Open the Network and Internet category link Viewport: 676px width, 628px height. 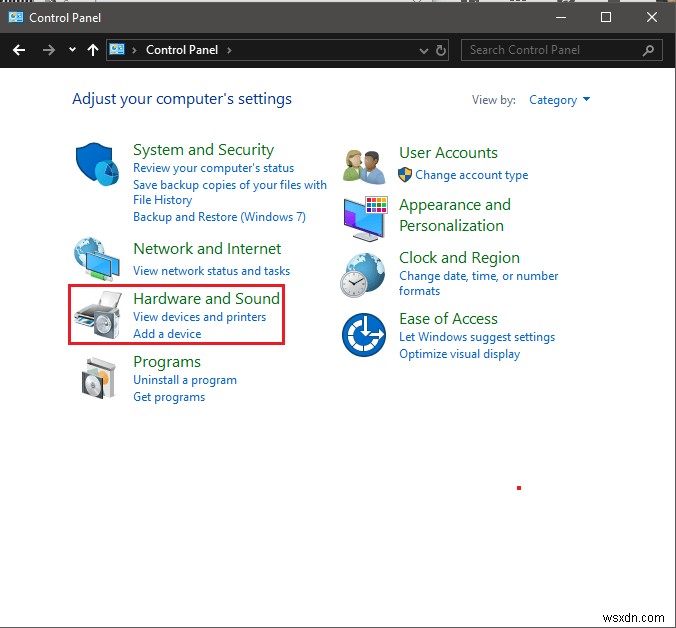[207, 249]
